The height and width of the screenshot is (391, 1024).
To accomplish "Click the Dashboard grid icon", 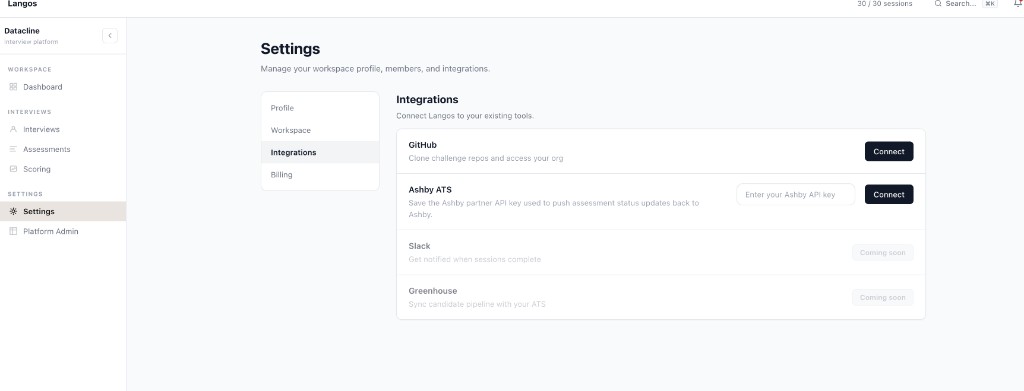I will pos(13,87).
